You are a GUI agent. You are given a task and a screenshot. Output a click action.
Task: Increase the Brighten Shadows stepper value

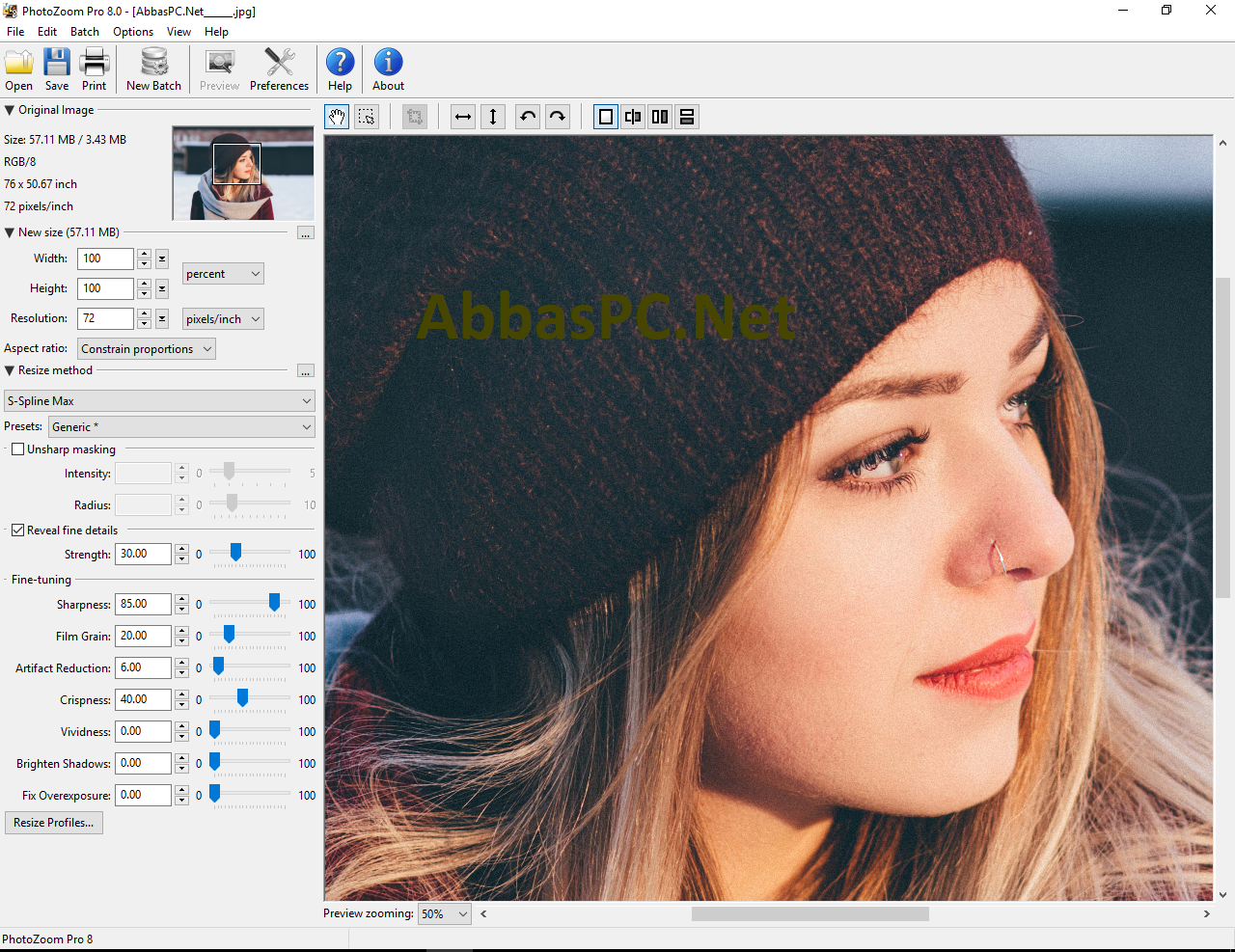181,758
